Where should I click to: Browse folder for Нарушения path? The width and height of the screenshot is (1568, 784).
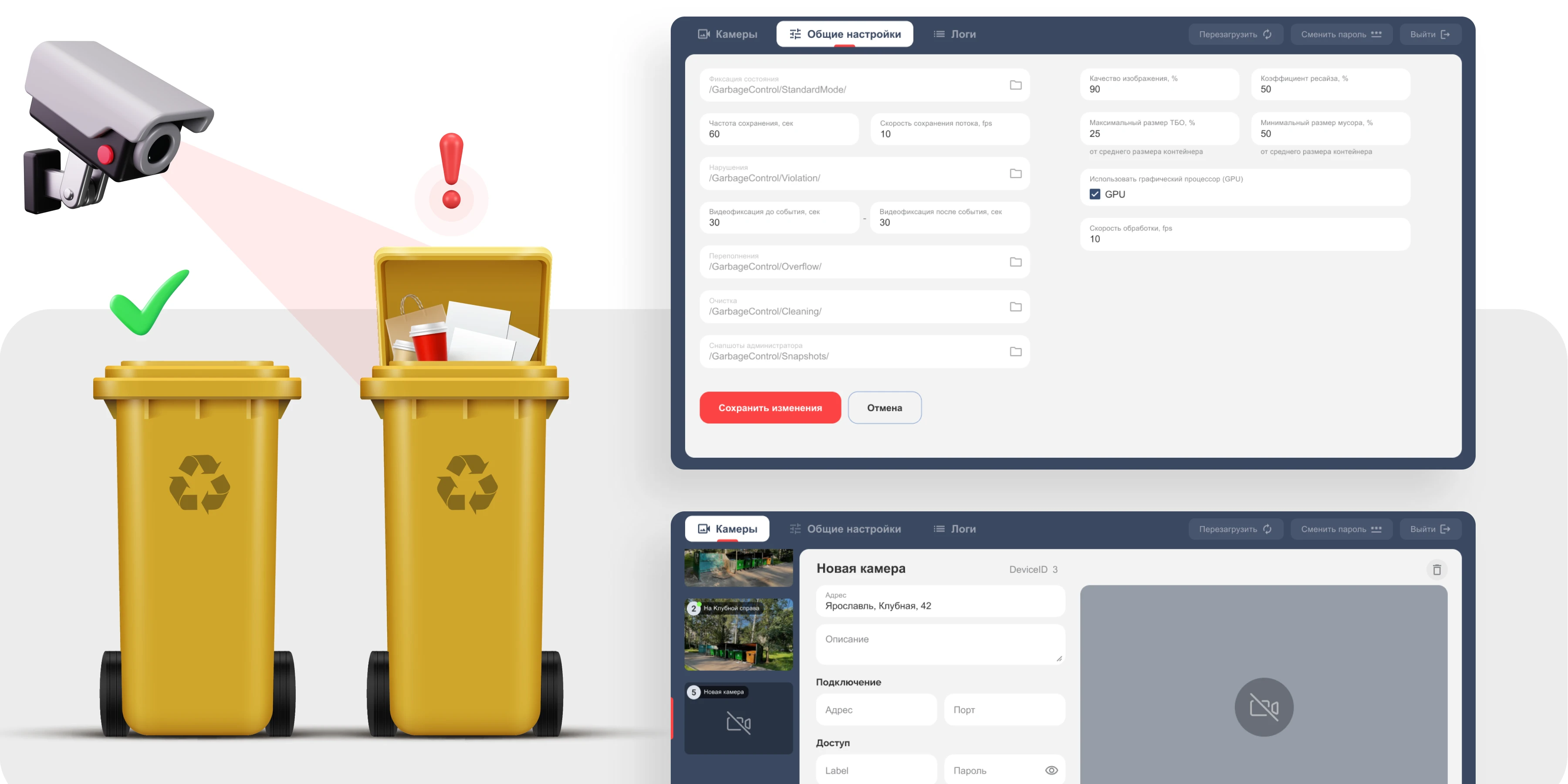pos(1015,173)
